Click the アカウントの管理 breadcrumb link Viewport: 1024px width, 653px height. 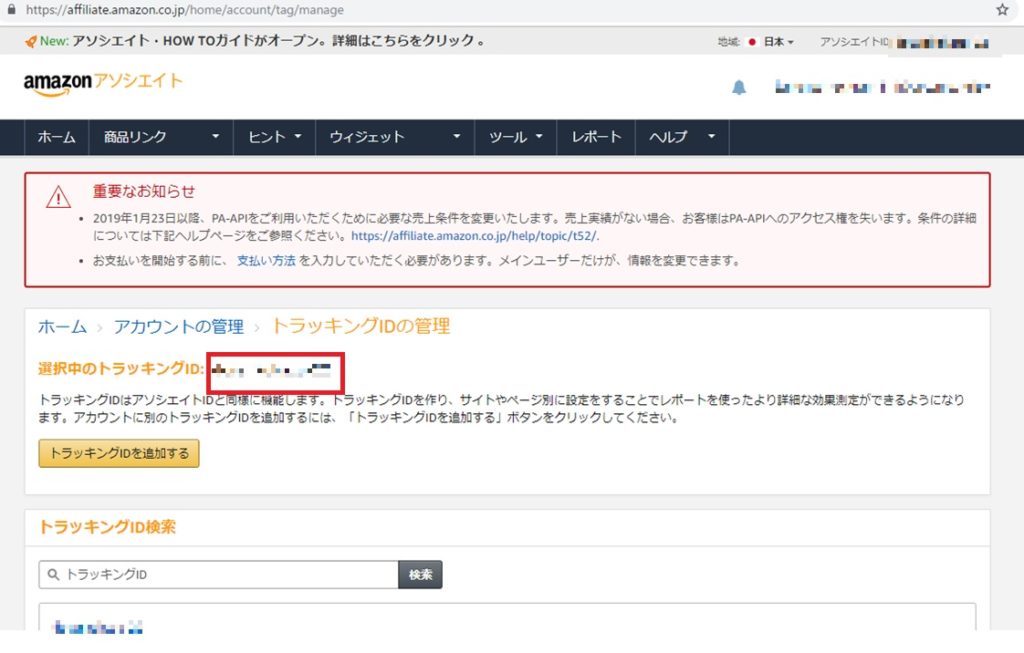point(179,326)
